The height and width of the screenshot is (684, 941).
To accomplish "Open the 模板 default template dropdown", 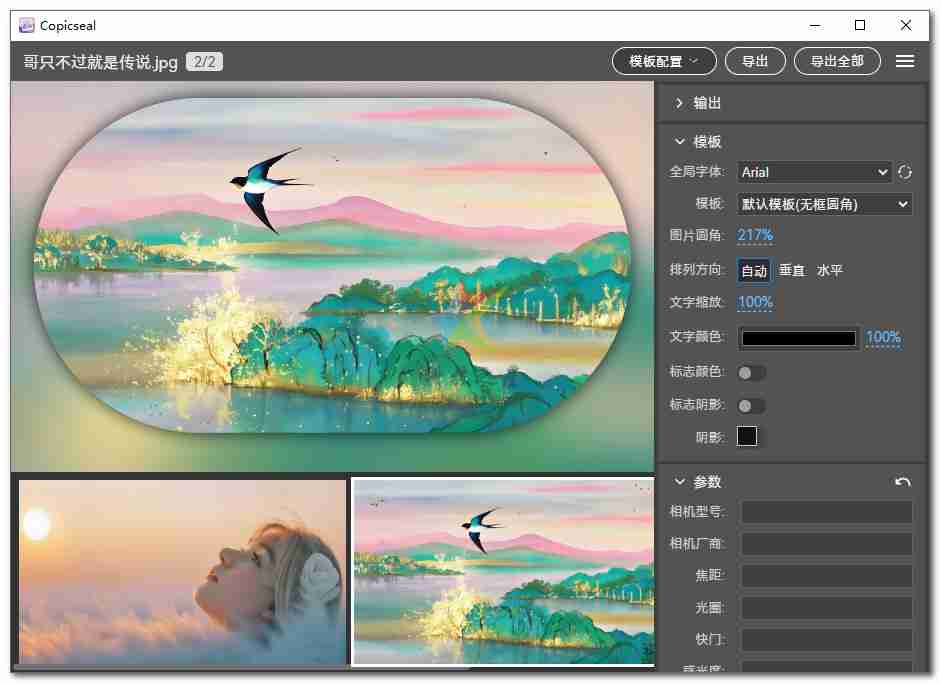I will click(x=825, y=204).
